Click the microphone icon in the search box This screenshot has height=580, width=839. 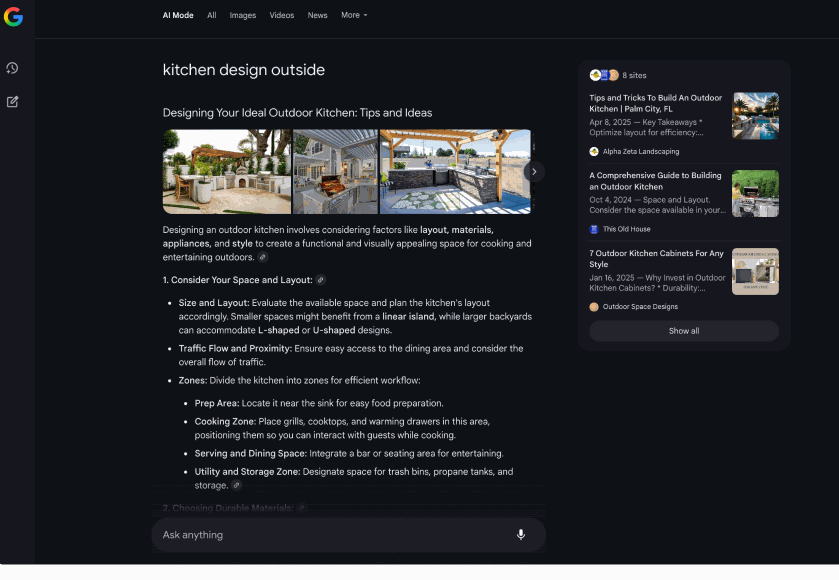[520, 535]
